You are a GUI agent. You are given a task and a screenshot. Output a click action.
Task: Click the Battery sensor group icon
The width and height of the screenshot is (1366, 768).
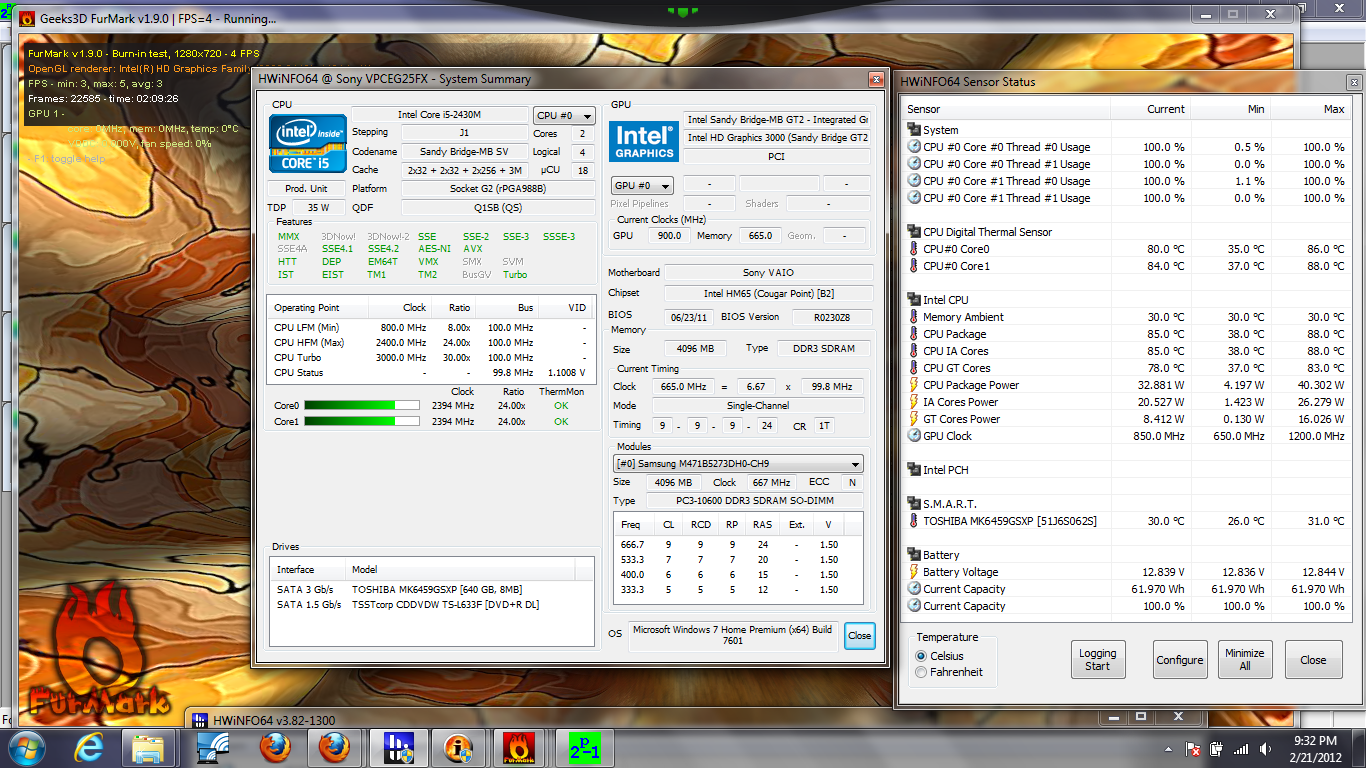click(914, 555)
